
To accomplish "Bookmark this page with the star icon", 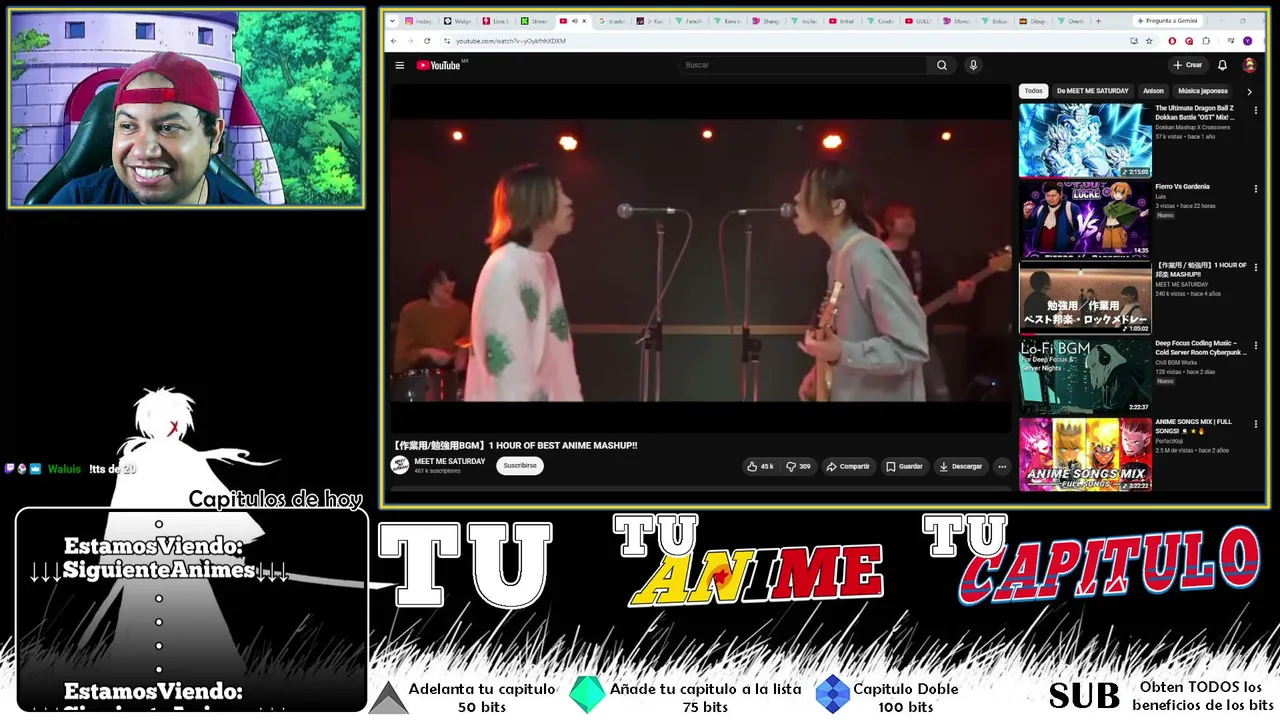I will coord(1149,41).
